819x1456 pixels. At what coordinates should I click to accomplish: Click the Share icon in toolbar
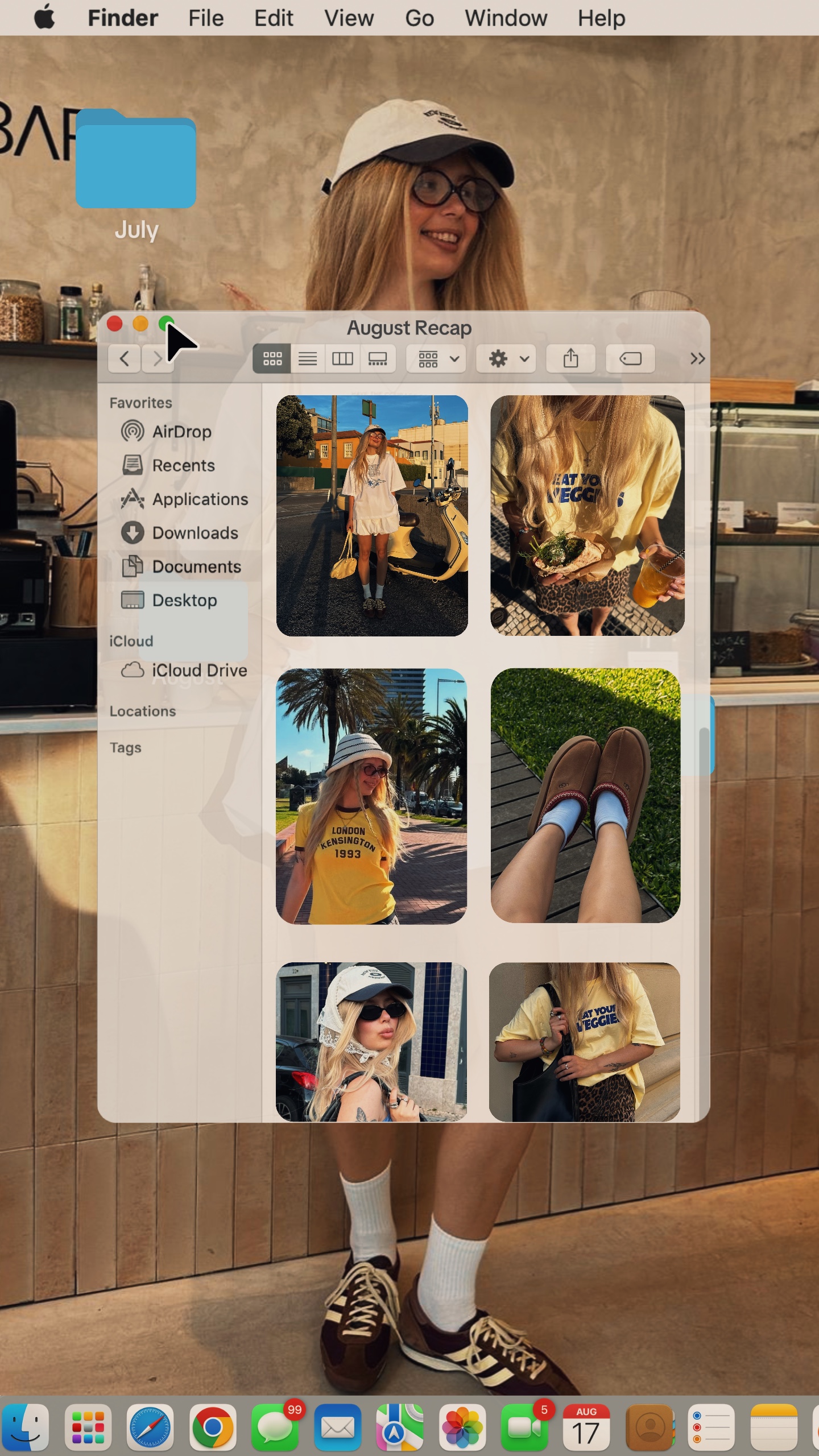pos(570,359)
